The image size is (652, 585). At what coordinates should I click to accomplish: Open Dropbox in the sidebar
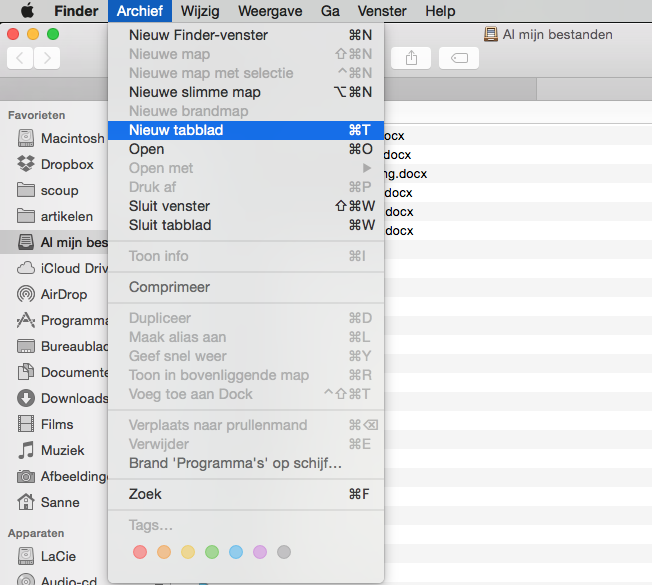tap(55, 164)
